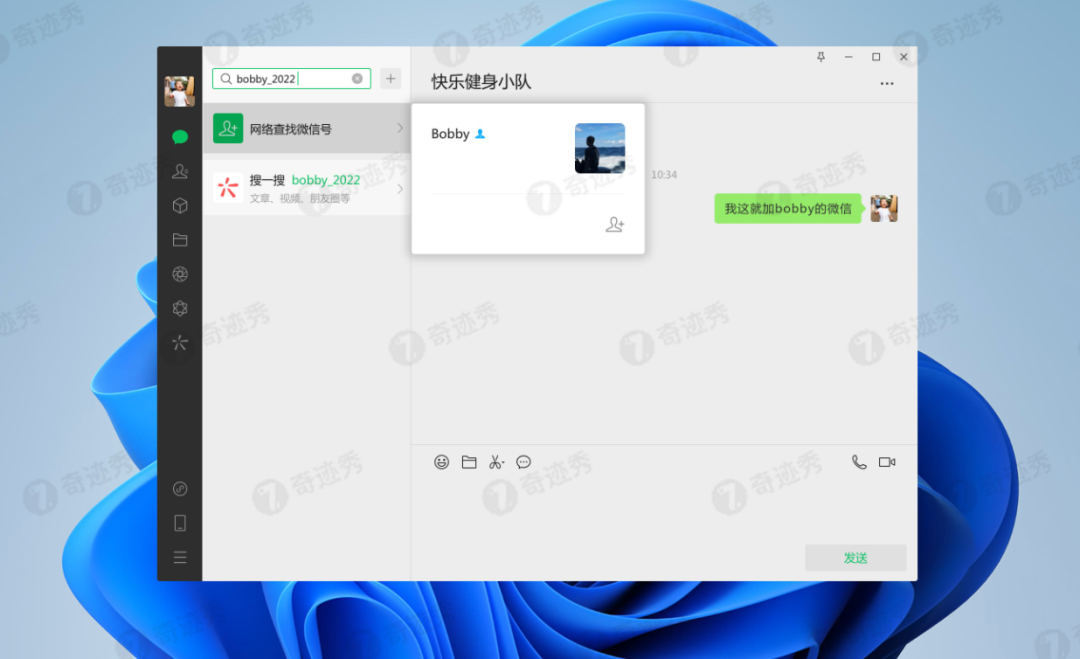
Task: Close the WeChat window
Action: pos(904,56)
